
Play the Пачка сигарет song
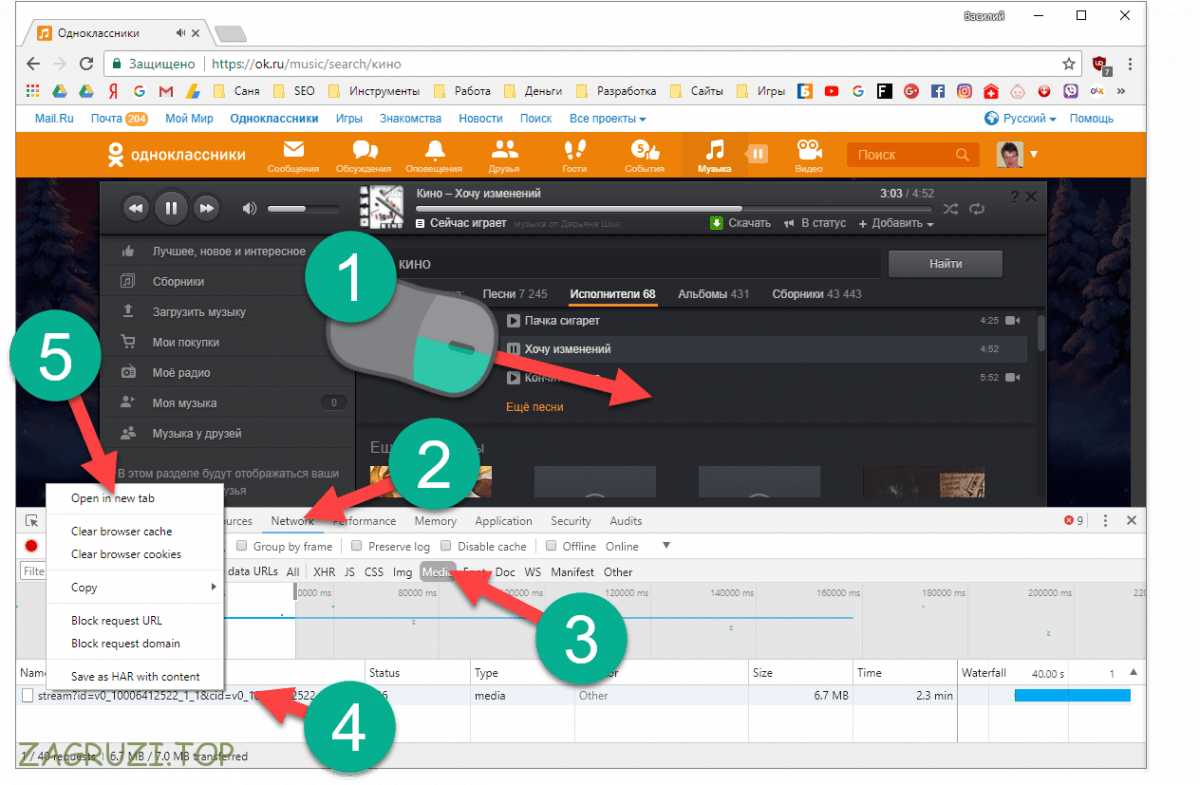[513, 321]
